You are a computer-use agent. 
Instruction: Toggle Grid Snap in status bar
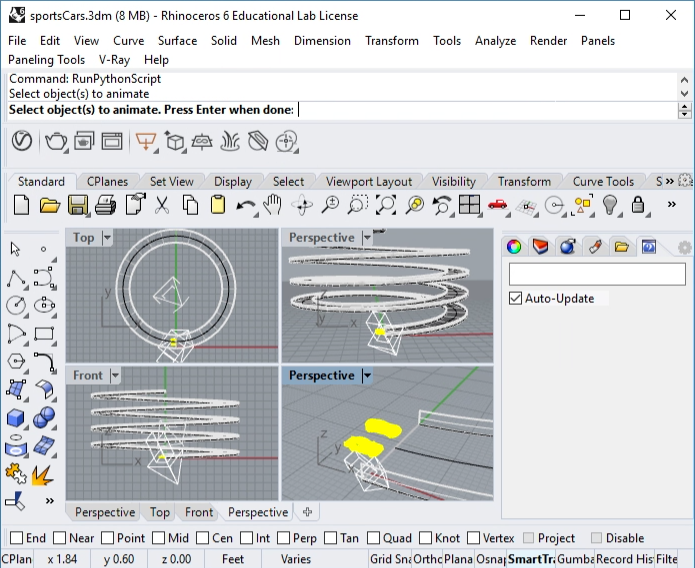coord(390,559)
